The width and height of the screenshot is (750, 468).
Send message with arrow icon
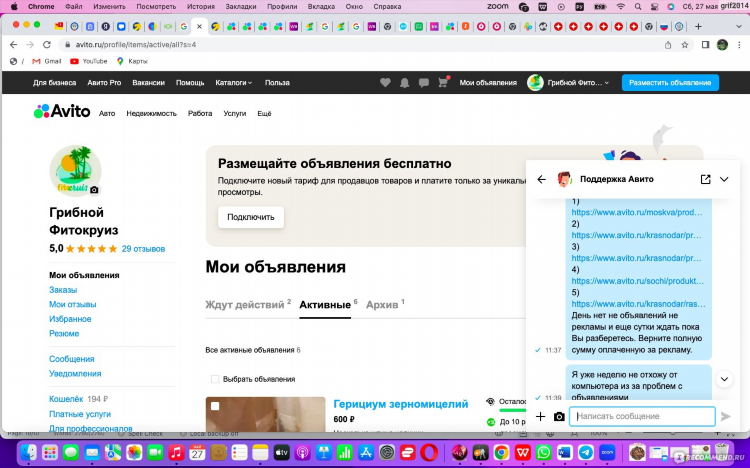click(726, 416)
